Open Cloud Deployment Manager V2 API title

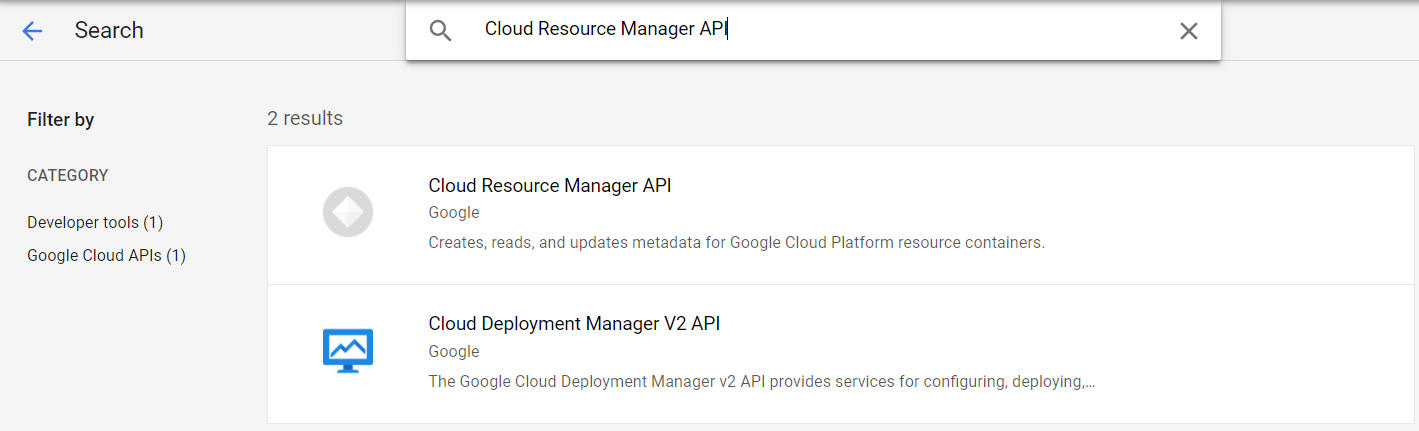[574, 323]
